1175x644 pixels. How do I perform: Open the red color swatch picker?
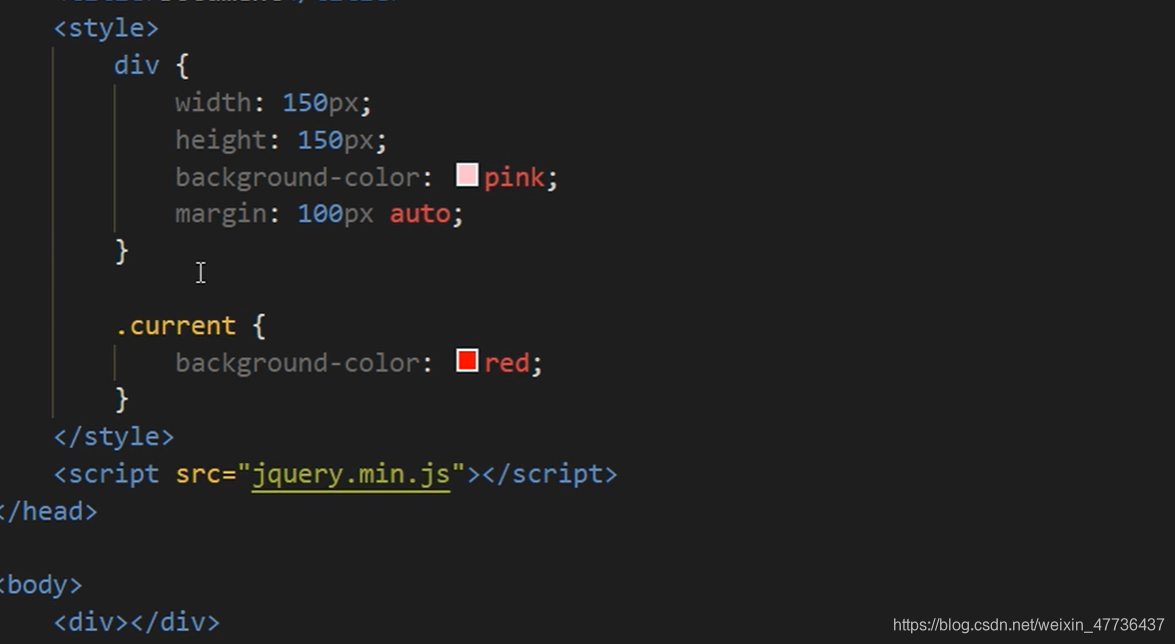[467, 361]
